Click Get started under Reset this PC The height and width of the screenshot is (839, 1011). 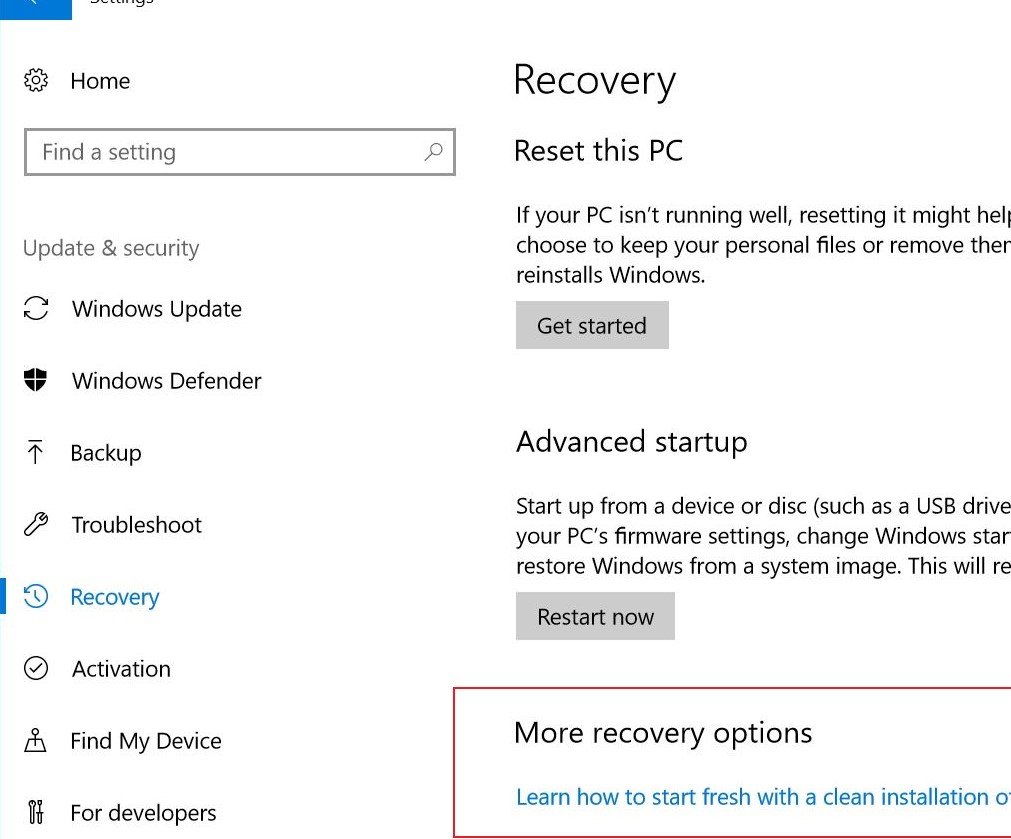pyautogui.click(x=592, y=325)
